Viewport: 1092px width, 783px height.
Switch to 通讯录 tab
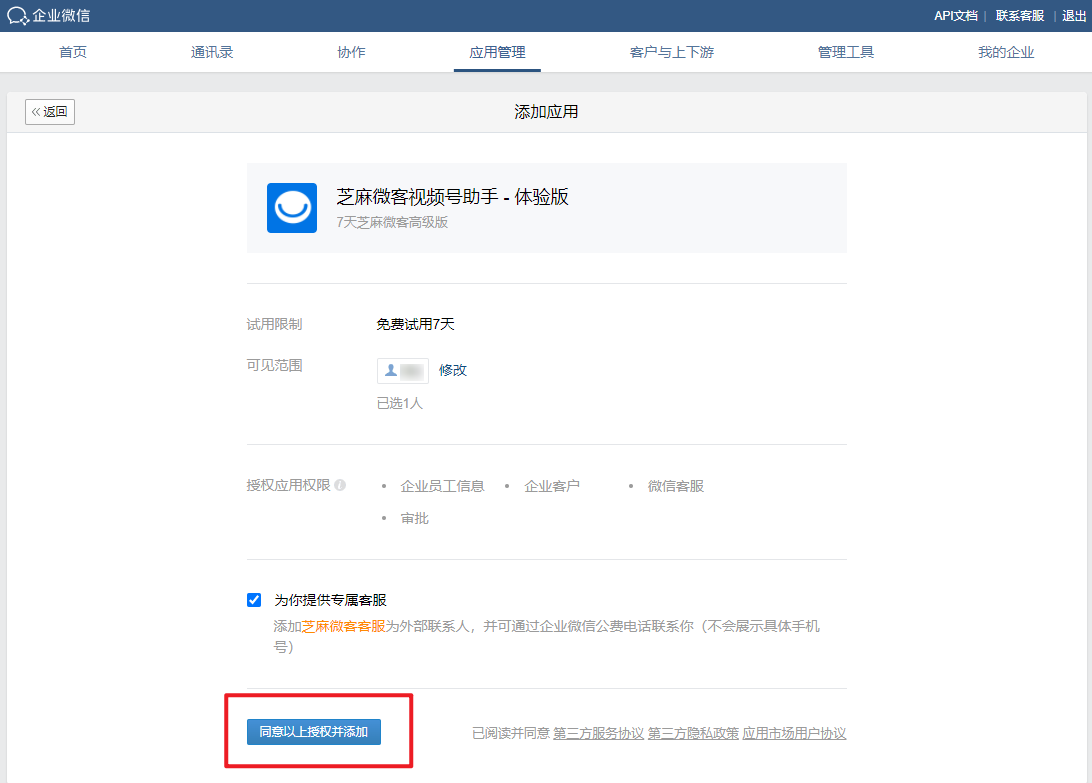click(212, 52)
